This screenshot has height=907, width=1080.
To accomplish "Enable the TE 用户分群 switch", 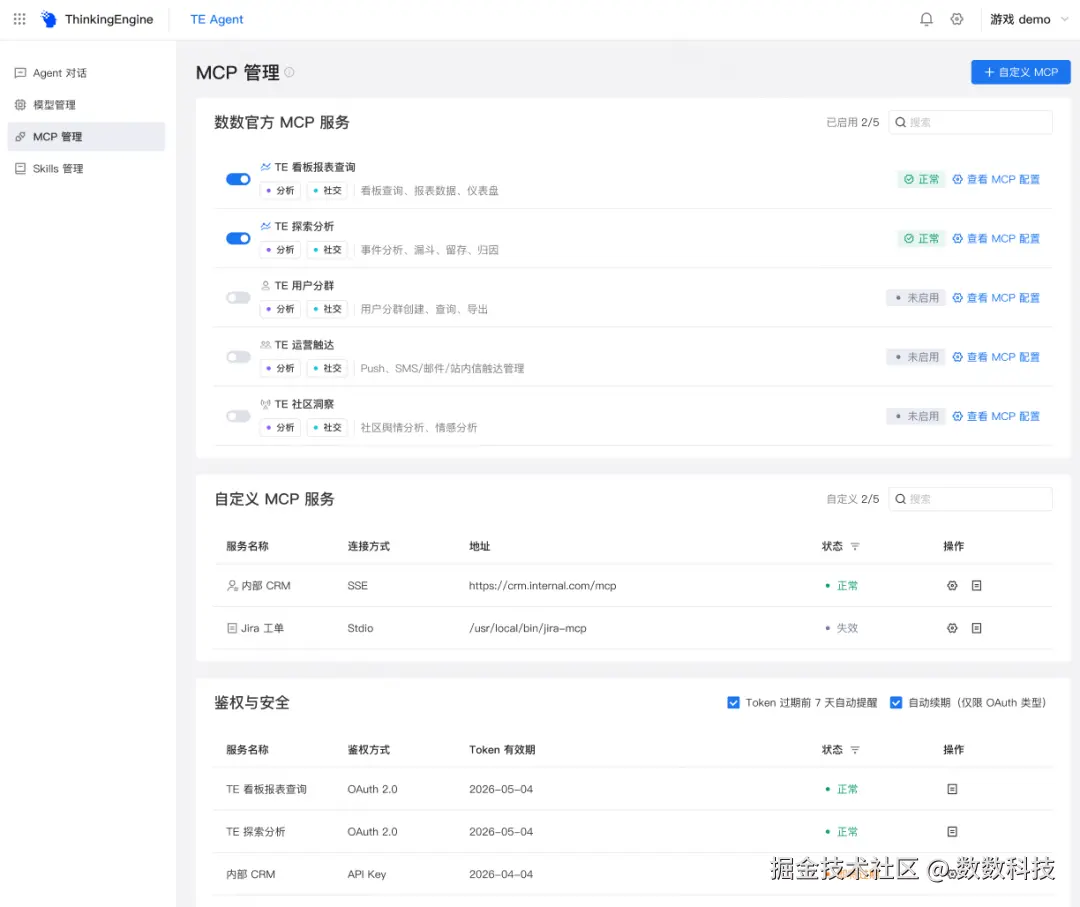I will coord(238,298).
